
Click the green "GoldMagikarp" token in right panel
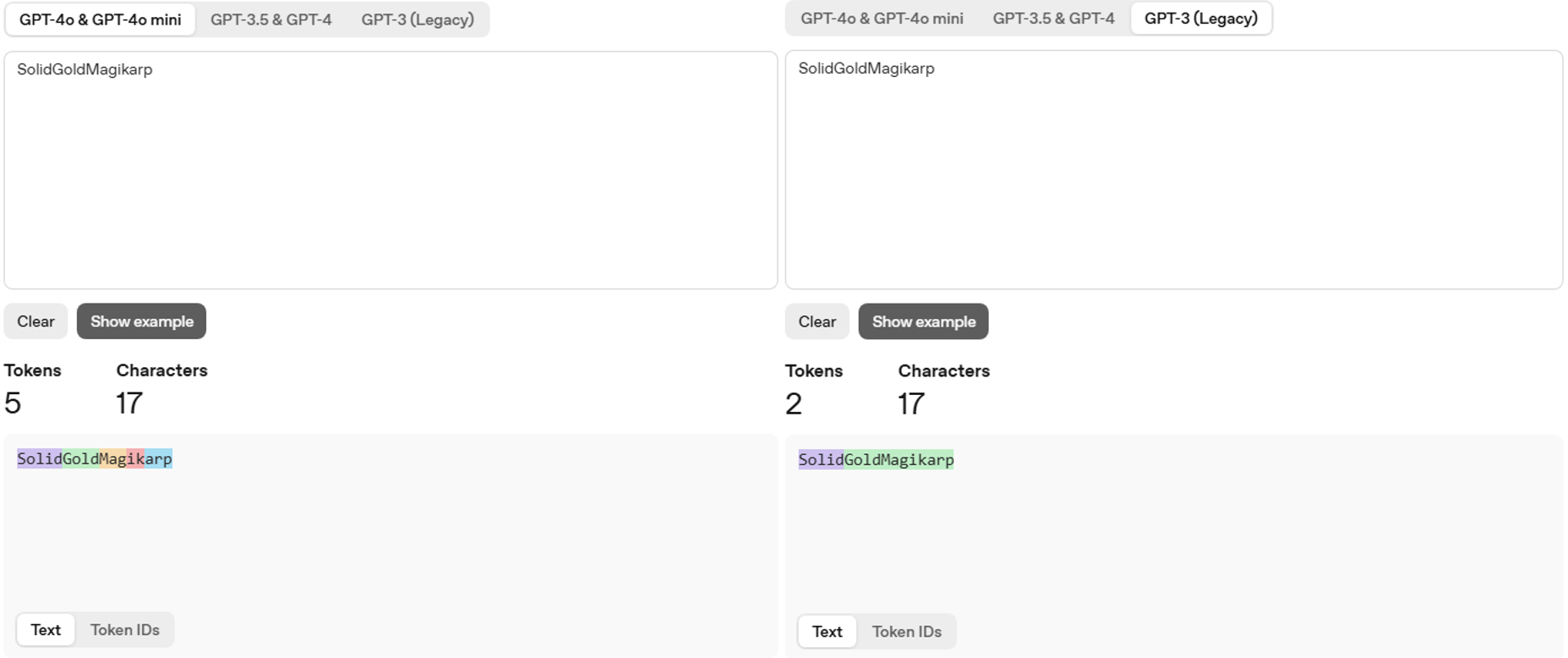(x=899, y=460)
